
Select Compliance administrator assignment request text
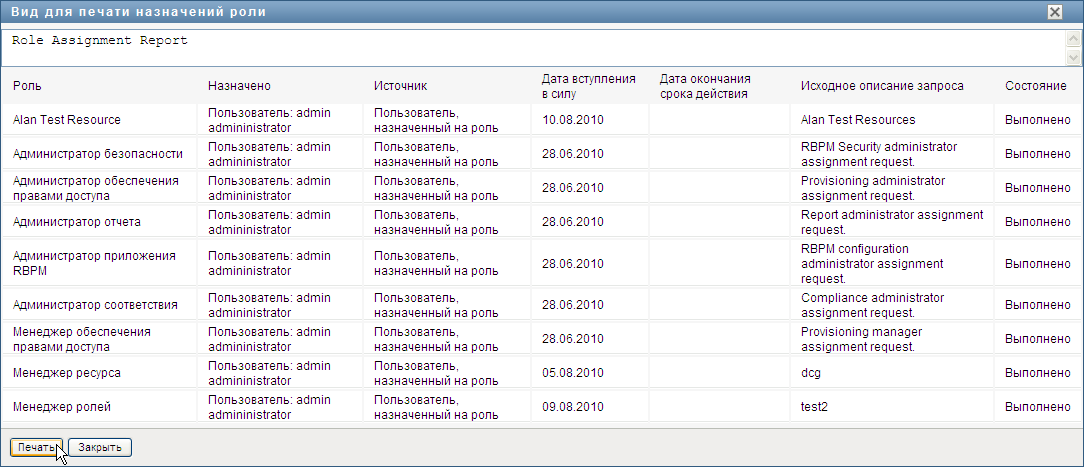pyautogui.click(x=872, y=305)
